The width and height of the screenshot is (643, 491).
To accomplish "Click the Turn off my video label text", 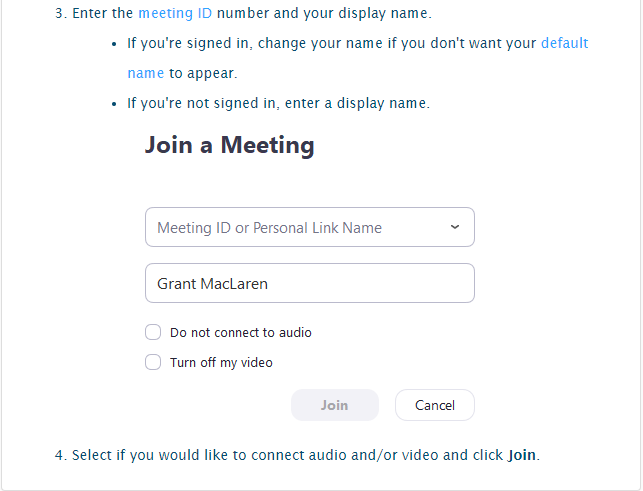I will [x=221, y=363].
